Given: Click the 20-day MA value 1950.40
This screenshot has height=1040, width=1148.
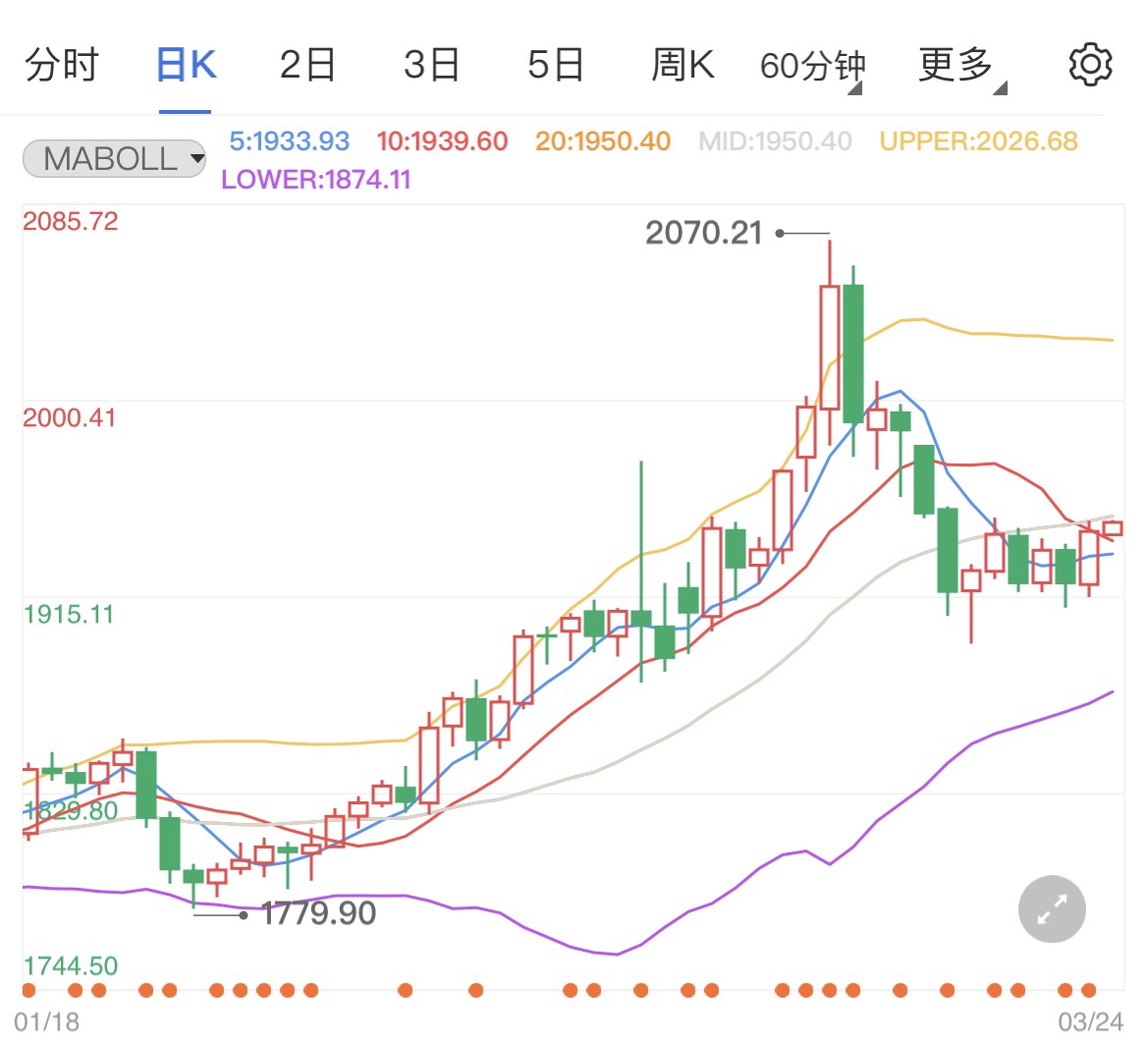Looking at the screenshot, I should (x=602, y=141).
